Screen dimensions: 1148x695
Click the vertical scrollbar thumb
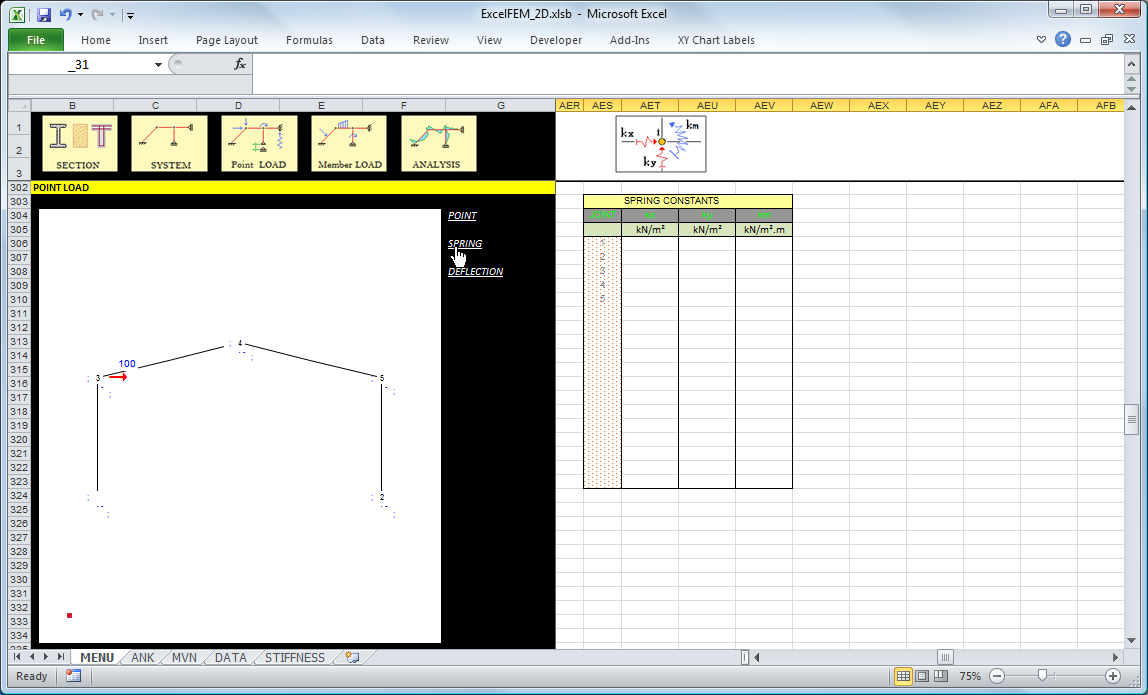point(1132,420)
